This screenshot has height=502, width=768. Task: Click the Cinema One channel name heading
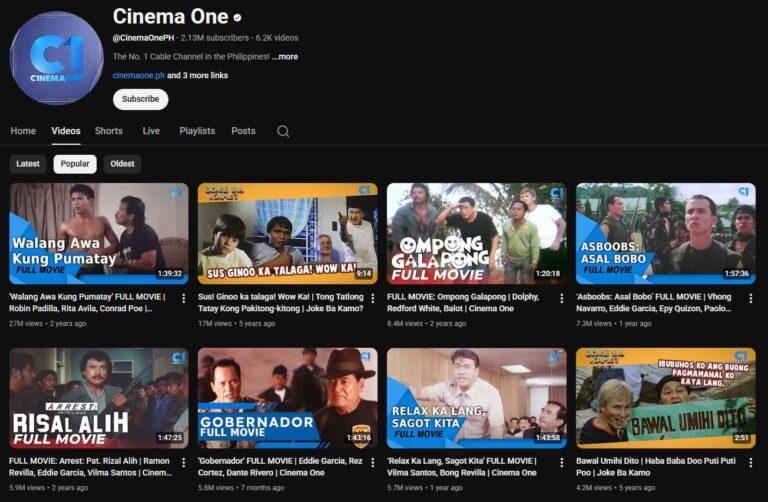[170, 17]
